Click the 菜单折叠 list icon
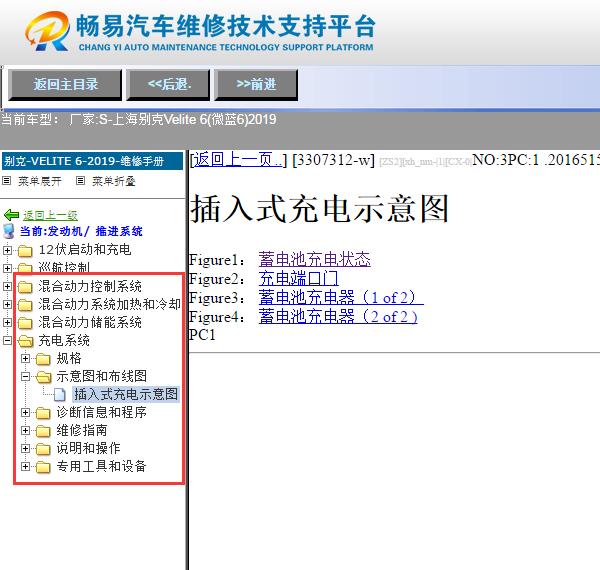Image resolution: width=600 pixels, height=570 pixels. 80,181
